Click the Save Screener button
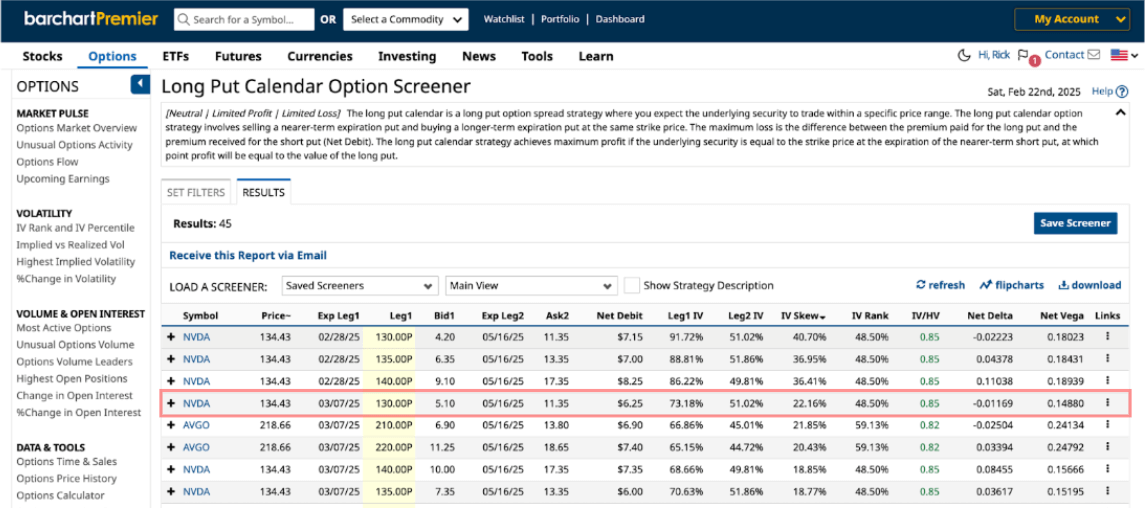The height and width of the screenshot is (508, 1147). [x=1075, y=223]
